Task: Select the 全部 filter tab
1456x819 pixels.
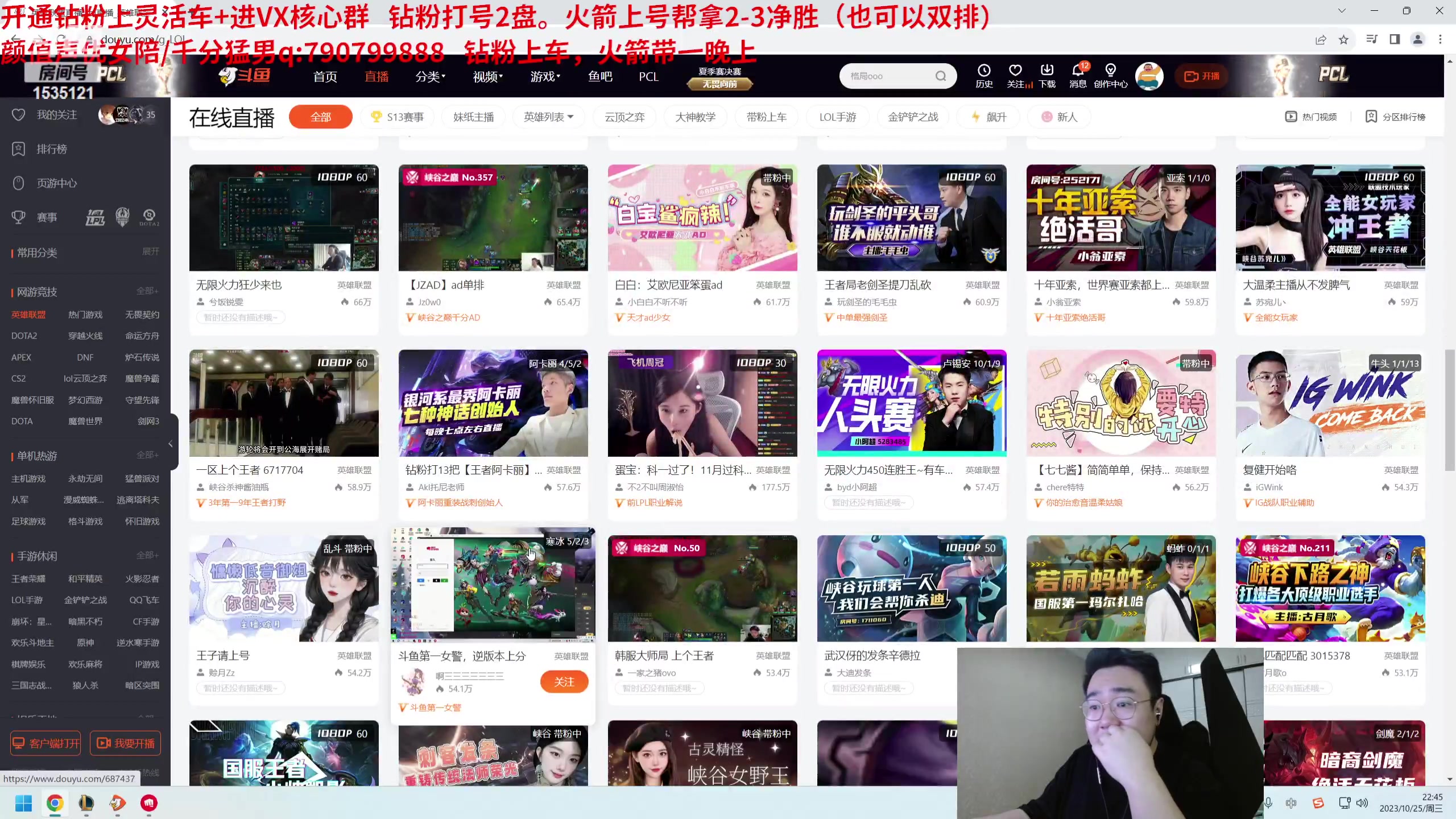Action: point(321,117)
